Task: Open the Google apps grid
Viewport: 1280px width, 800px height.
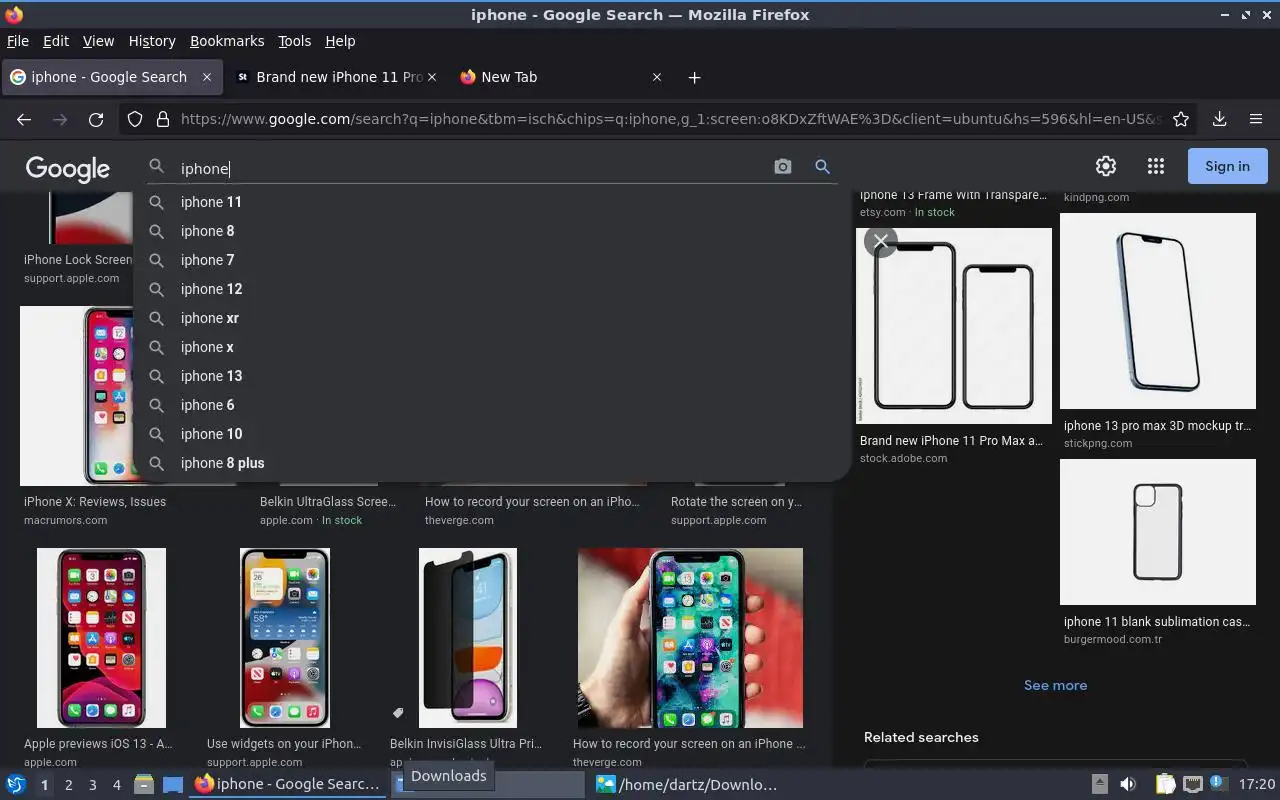Action: (1156, 166)
